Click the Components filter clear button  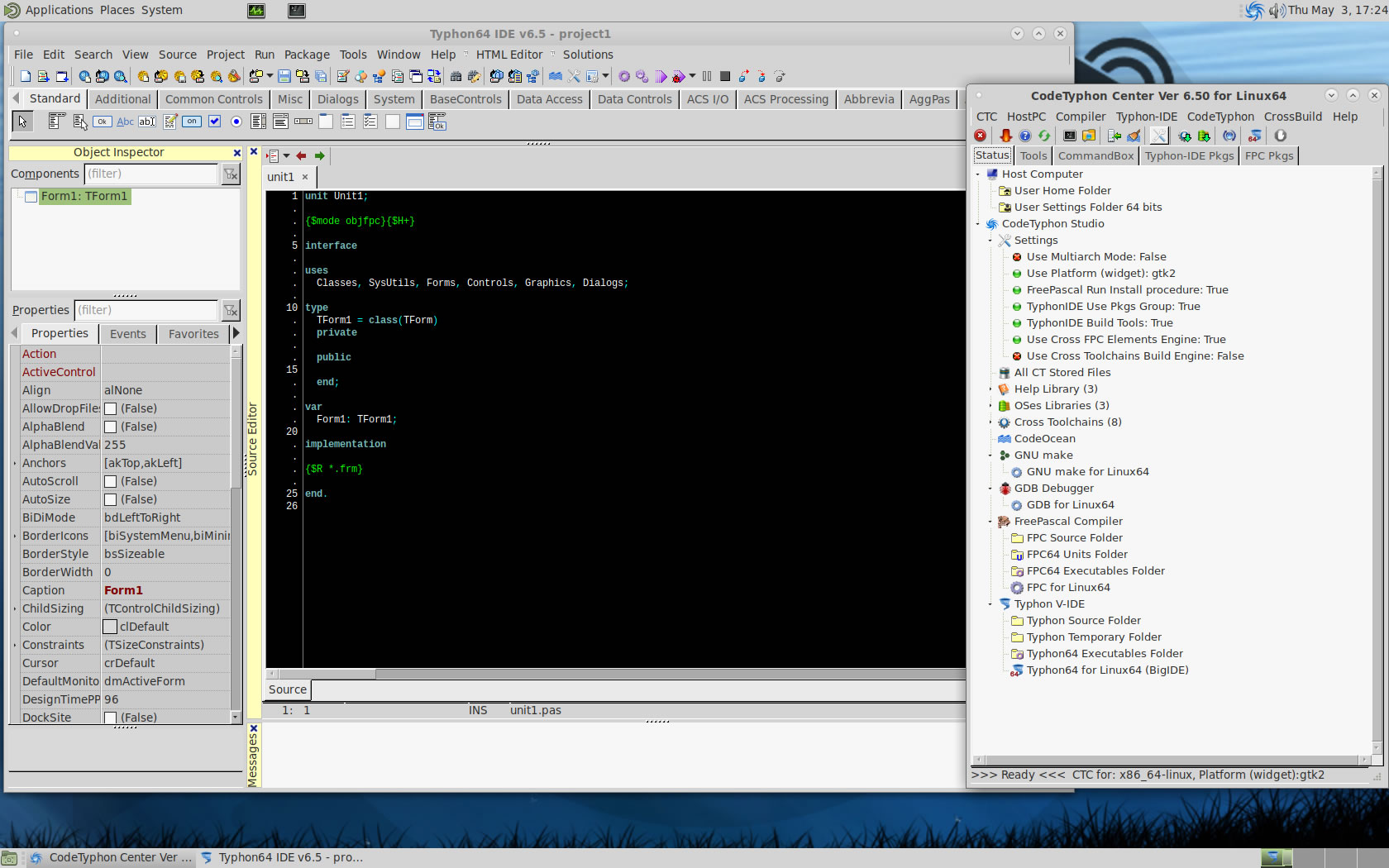click(231, 174)
